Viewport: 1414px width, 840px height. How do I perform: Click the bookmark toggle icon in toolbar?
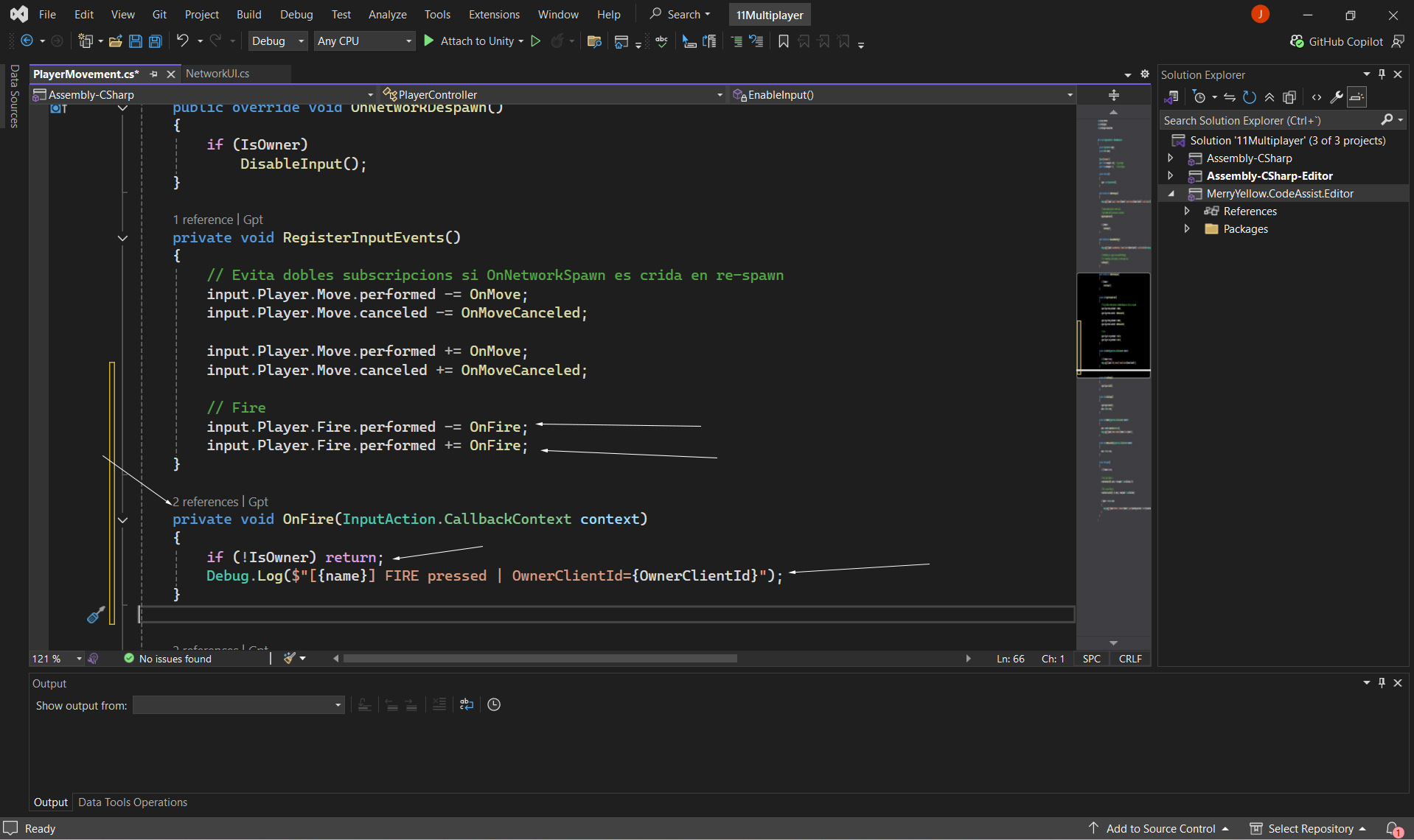[x=784, y=41]
